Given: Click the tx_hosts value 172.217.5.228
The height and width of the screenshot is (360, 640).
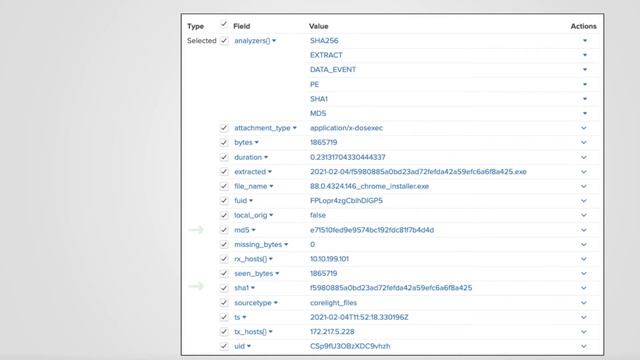Looking at the screenshot, I should (x=332, y=331).
